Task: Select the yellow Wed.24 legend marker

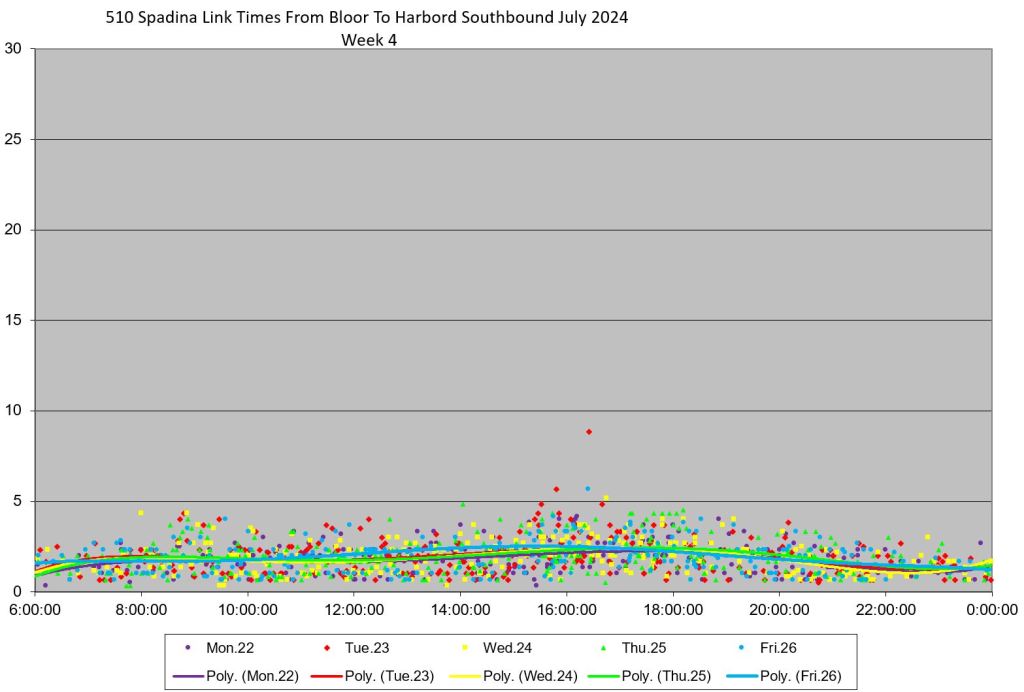Action: pyautogui.click(x=465, y=648)
